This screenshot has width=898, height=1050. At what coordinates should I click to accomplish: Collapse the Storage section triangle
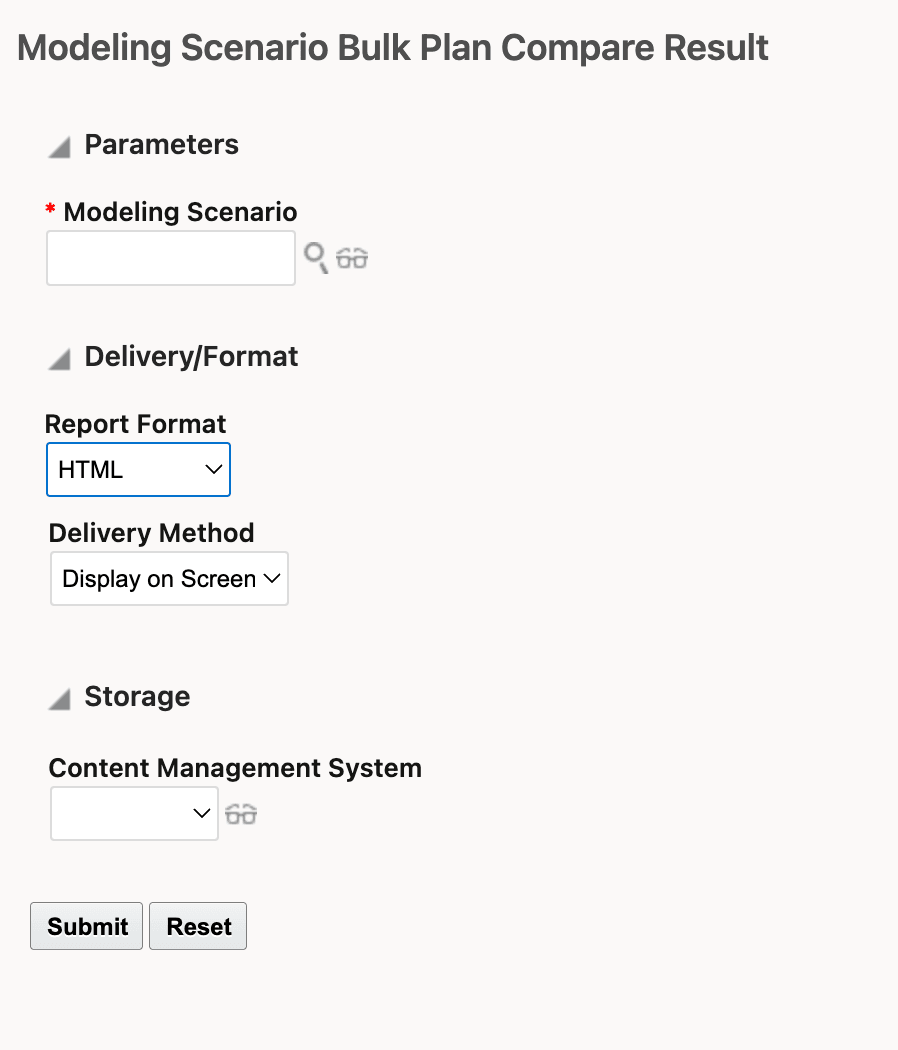pos(60,699)
